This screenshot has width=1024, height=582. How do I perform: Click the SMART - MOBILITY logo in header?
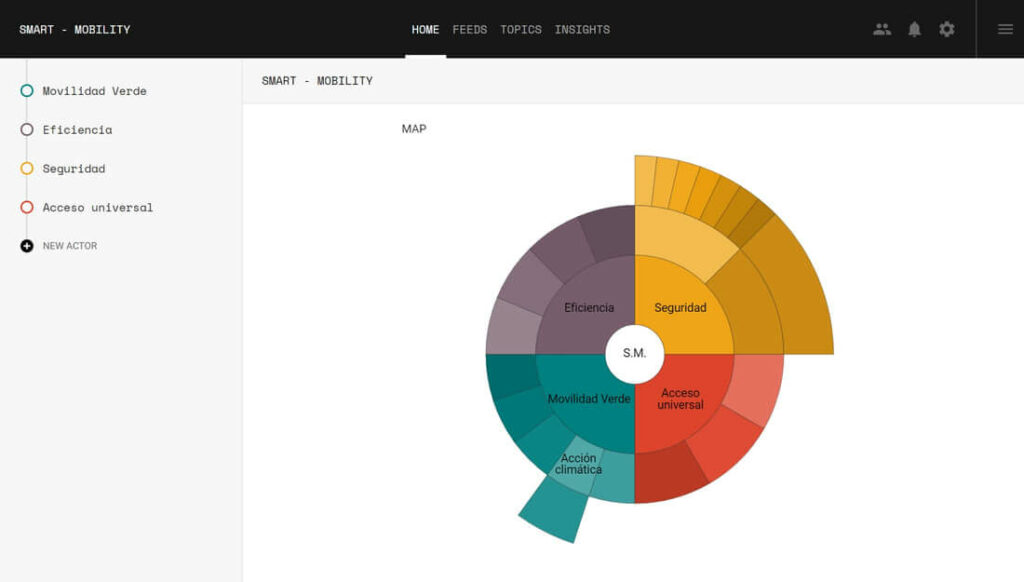tap(74, 29)
